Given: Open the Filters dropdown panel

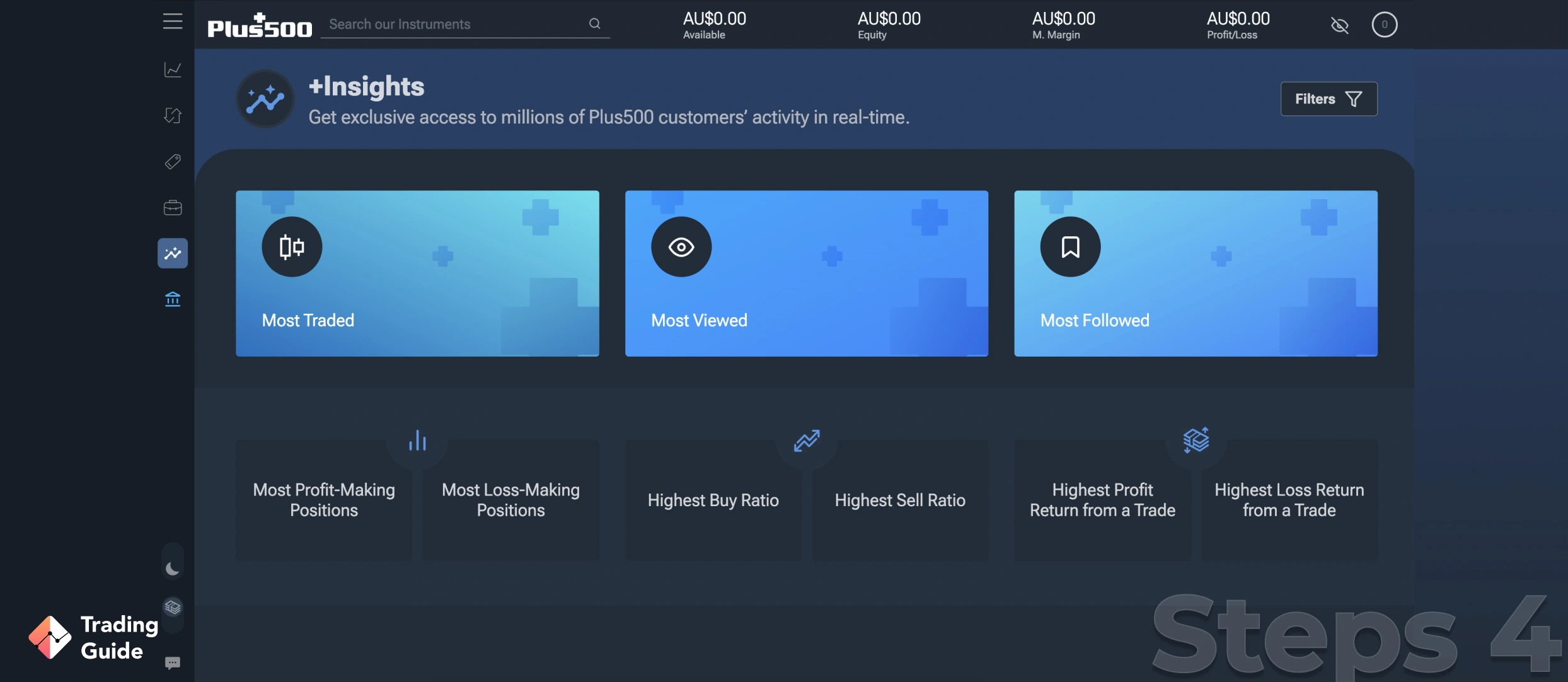Looking at the screenshot, I should point(1329,98).
